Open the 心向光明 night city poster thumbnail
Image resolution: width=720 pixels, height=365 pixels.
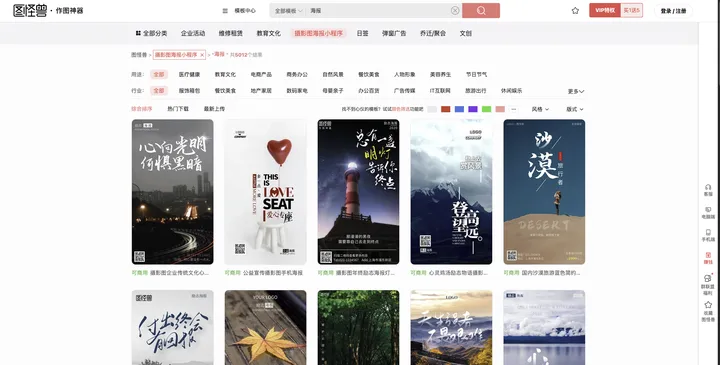pos(173,191)
